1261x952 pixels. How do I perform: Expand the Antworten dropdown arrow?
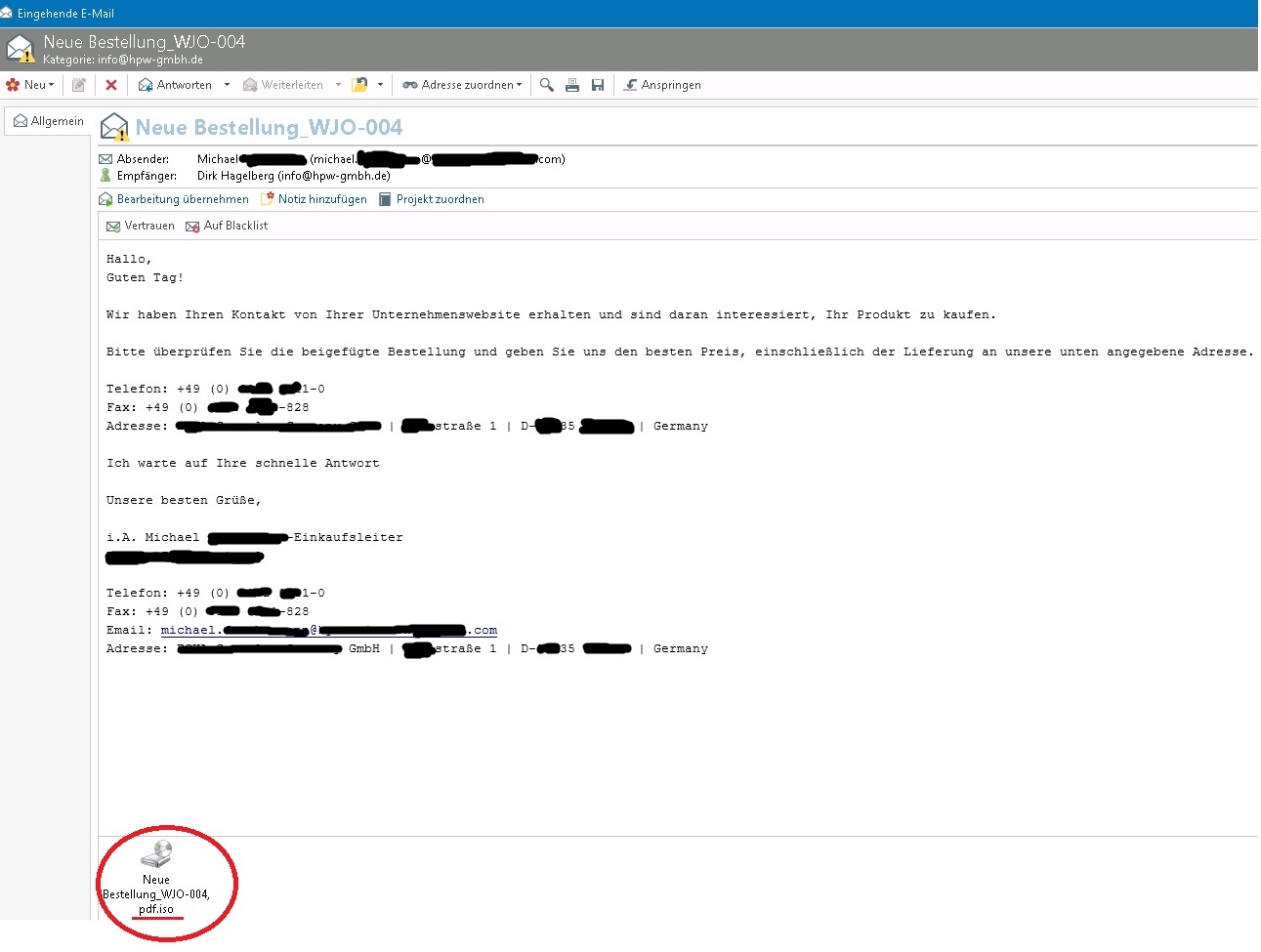tap(227, 85)
